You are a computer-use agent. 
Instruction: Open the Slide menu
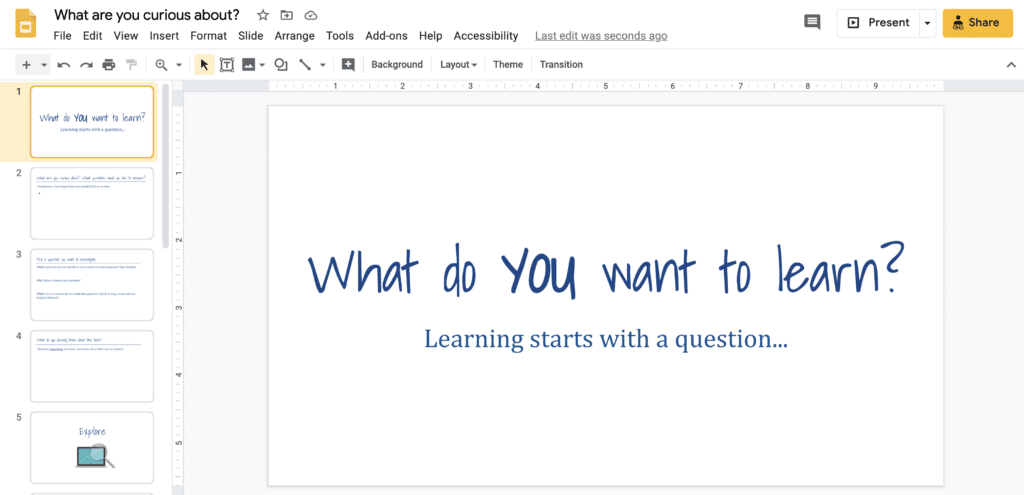[251, 36]
